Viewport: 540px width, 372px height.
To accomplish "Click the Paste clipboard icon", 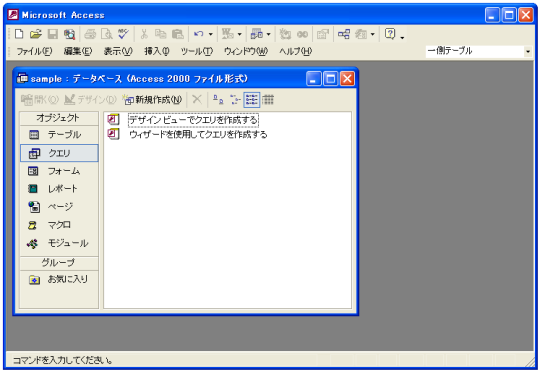I will pos(178,34).
